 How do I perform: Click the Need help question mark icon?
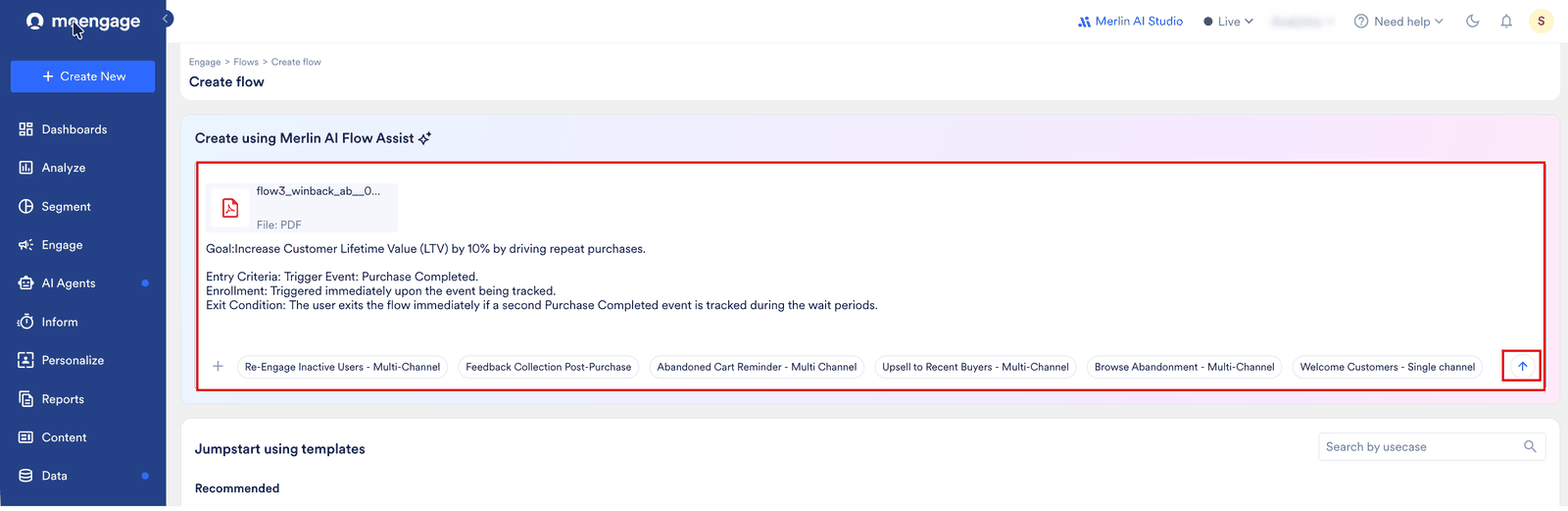(1361, 22)
